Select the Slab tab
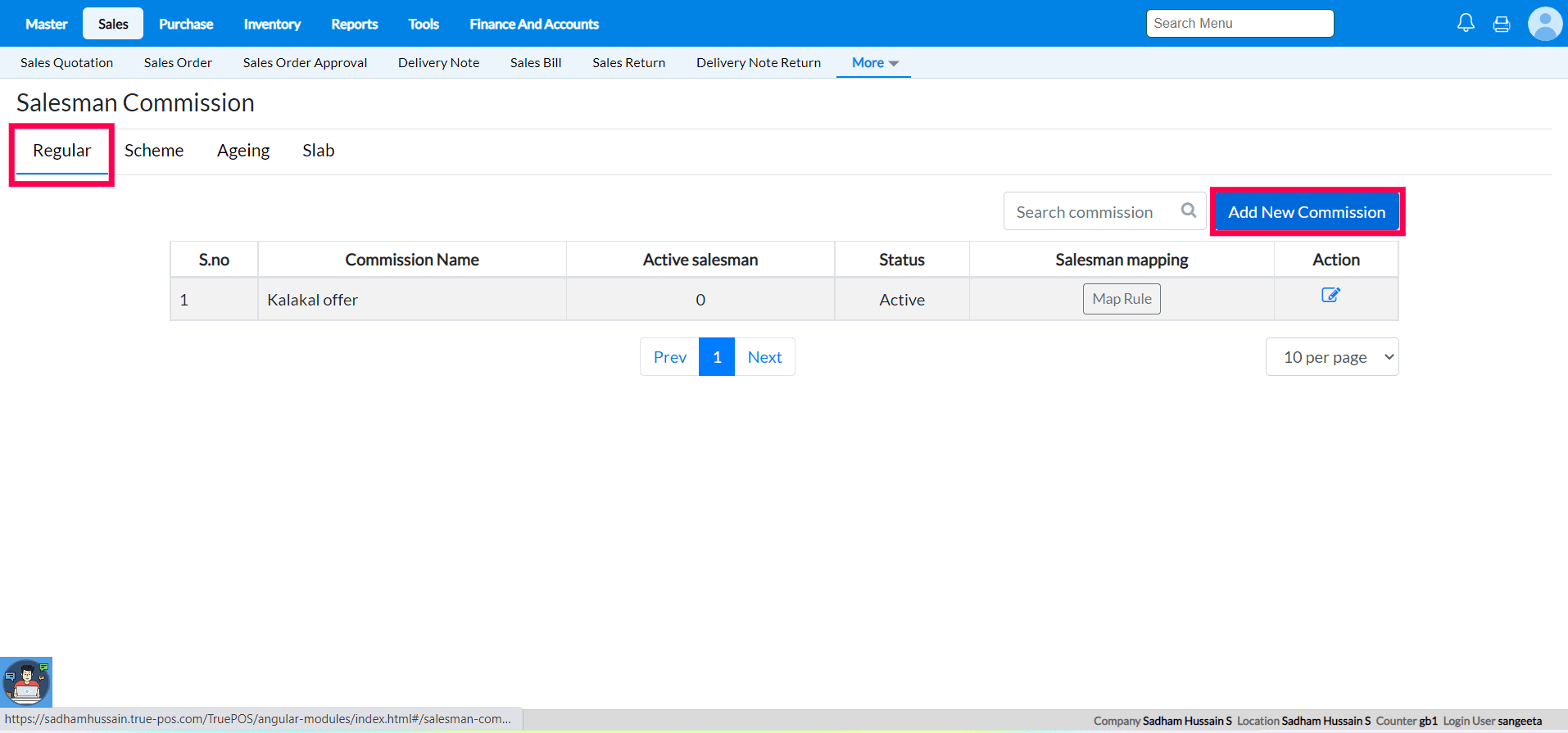1568x733 pixels. tap(318, 151)
